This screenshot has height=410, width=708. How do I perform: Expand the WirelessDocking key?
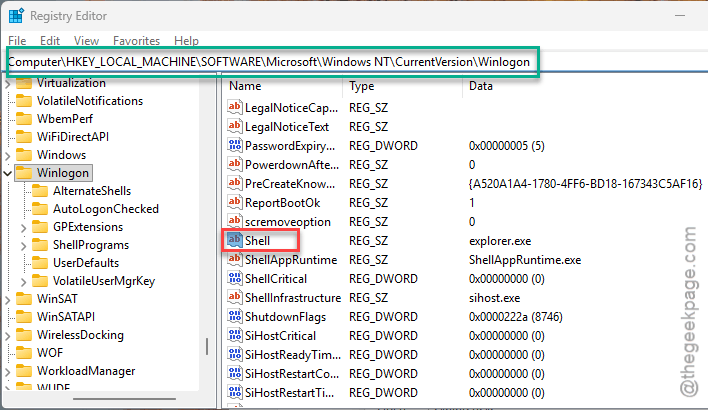[8, 335]
